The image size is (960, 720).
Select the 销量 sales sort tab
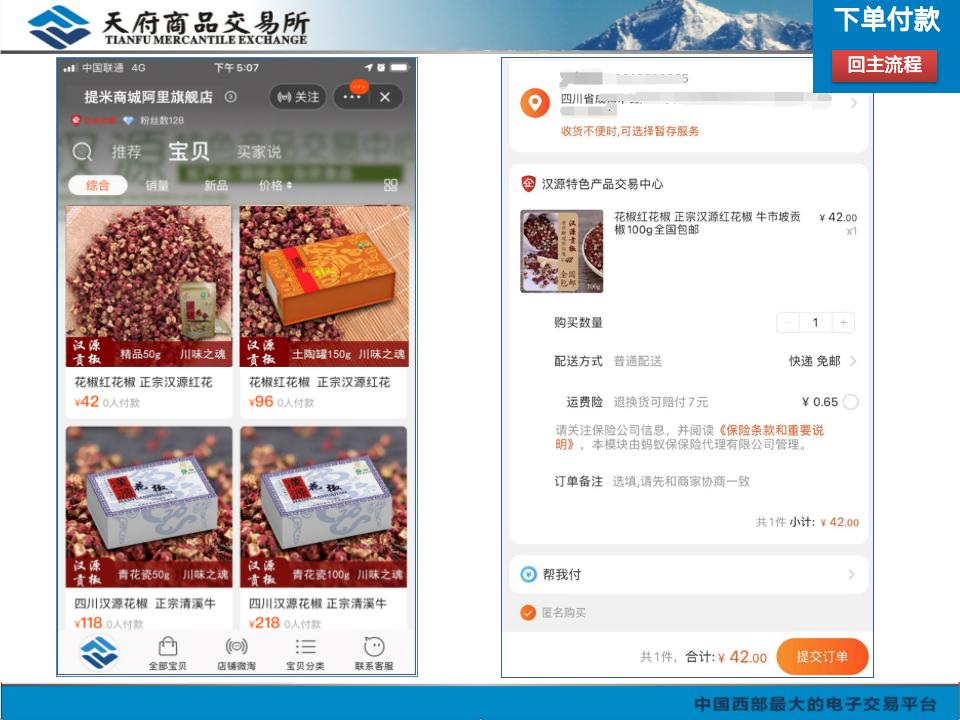pyautogui.click(x=157, y=186)
